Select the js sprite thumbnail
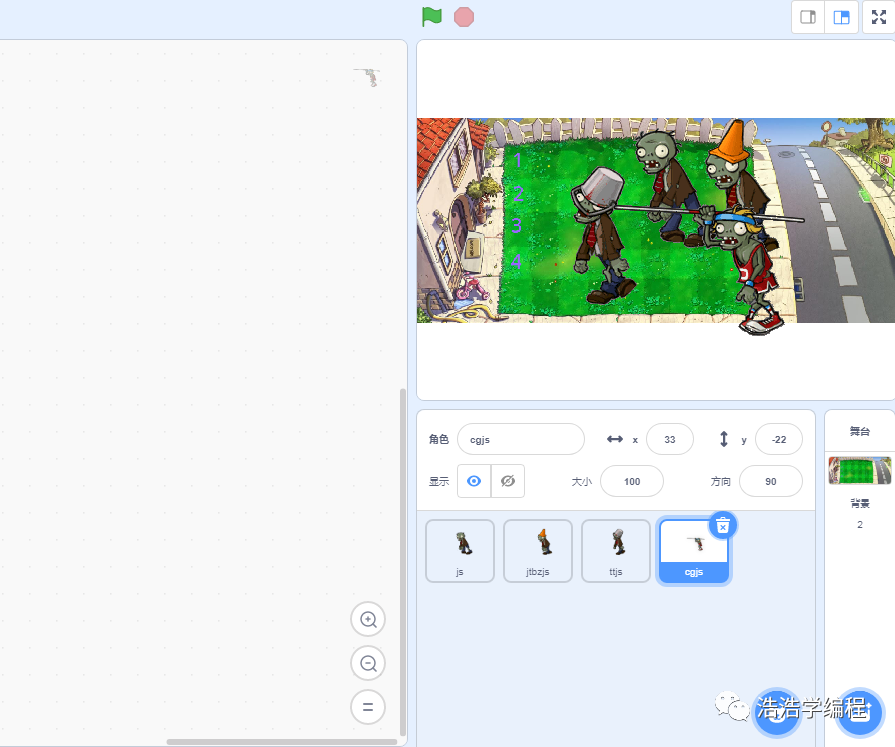Image resolution: width=895 pixels, height=747 pixels. coord(460,551)
